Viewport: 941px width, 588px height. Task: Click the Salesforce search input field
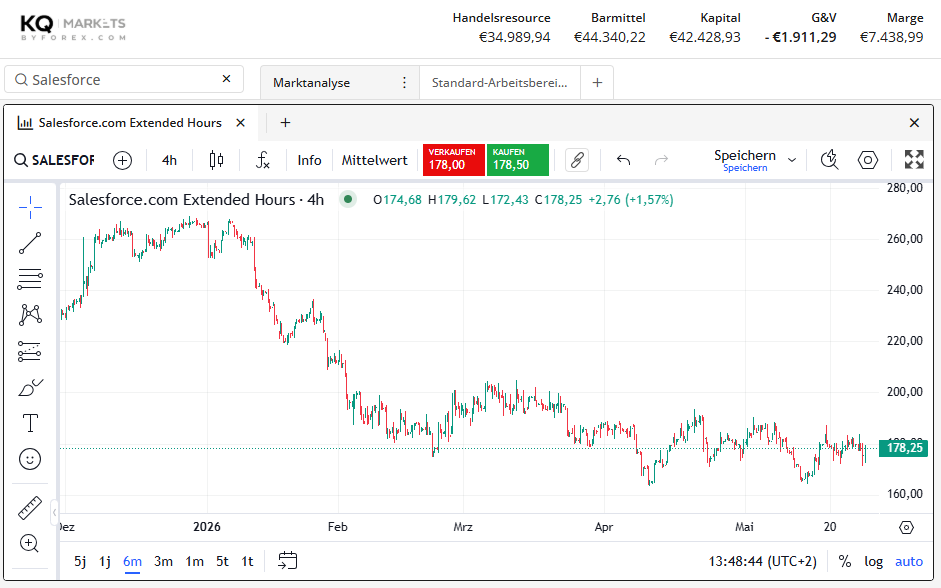(124, 79)
